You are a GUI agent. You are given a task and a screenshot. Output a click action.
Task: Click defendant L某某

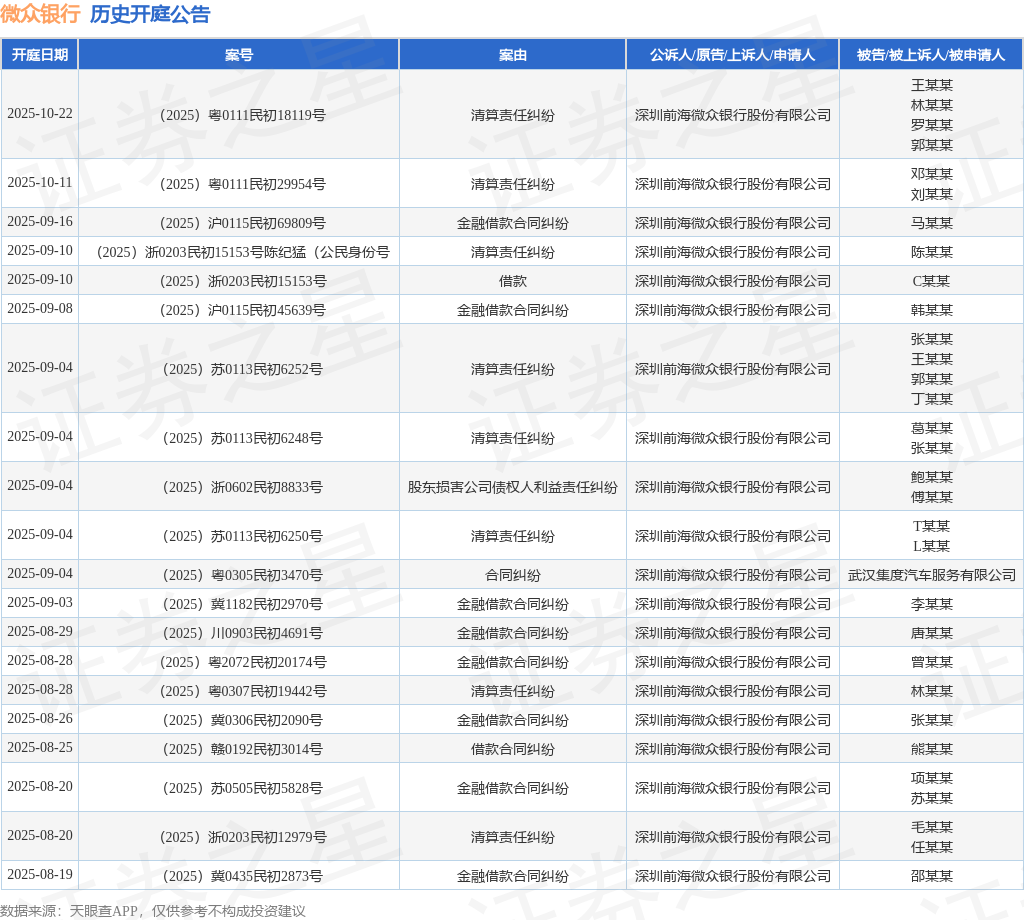tap(931, 547)
